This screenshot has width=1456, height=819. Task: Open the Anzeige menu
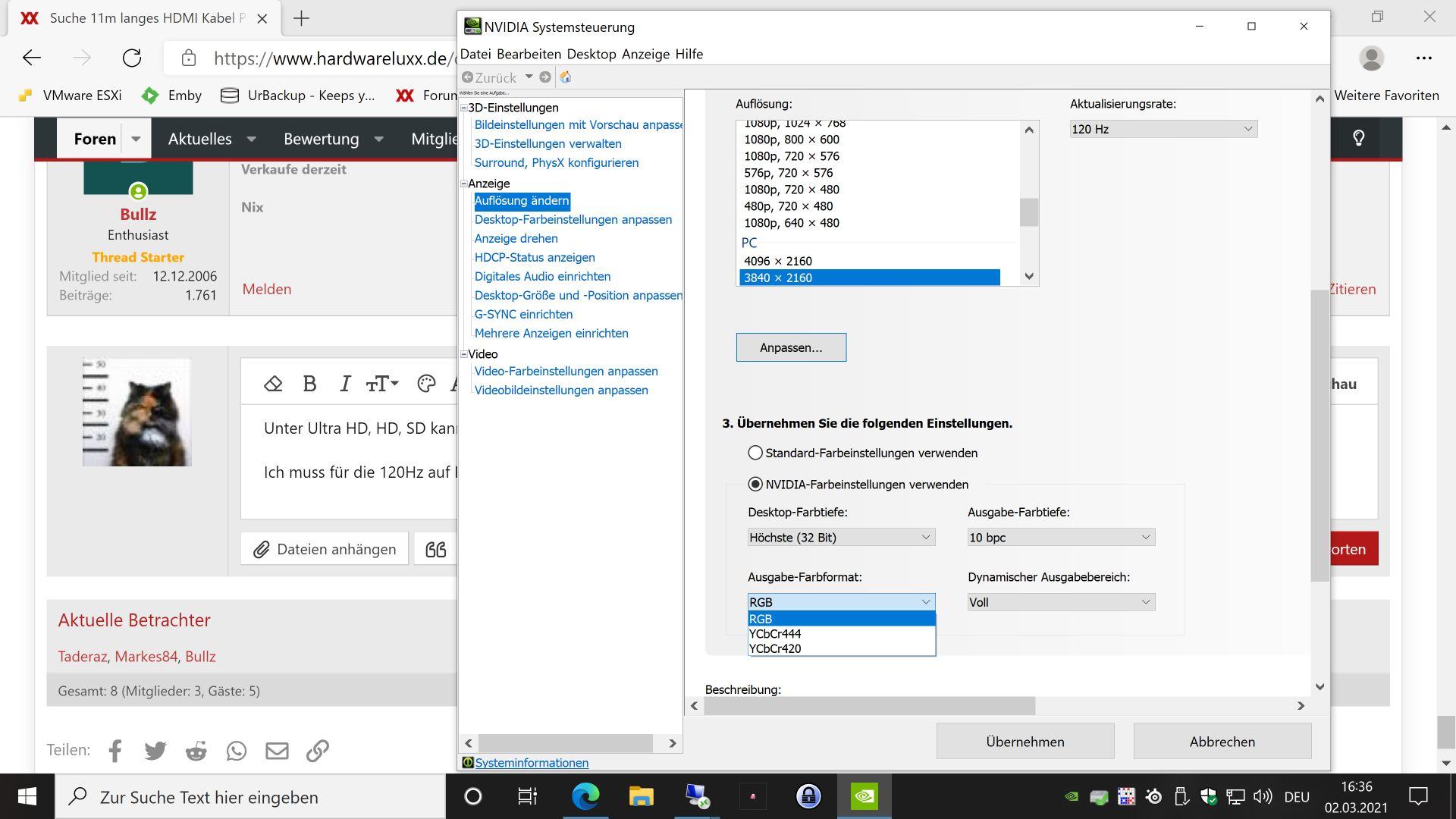pyautogui.click(x=645, y=54)
